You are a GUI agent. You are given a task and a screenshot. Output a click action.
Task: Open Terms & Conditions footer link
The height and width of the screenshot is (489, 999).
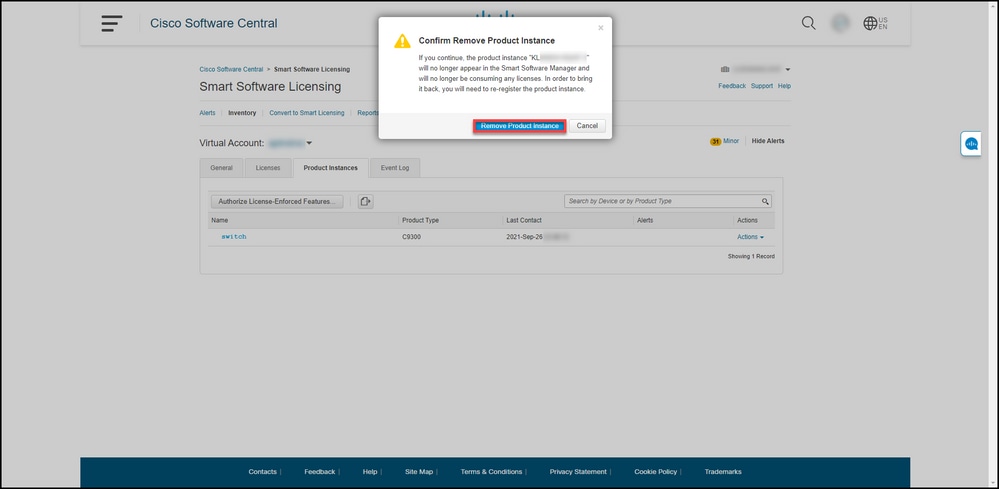coord(491,472)
